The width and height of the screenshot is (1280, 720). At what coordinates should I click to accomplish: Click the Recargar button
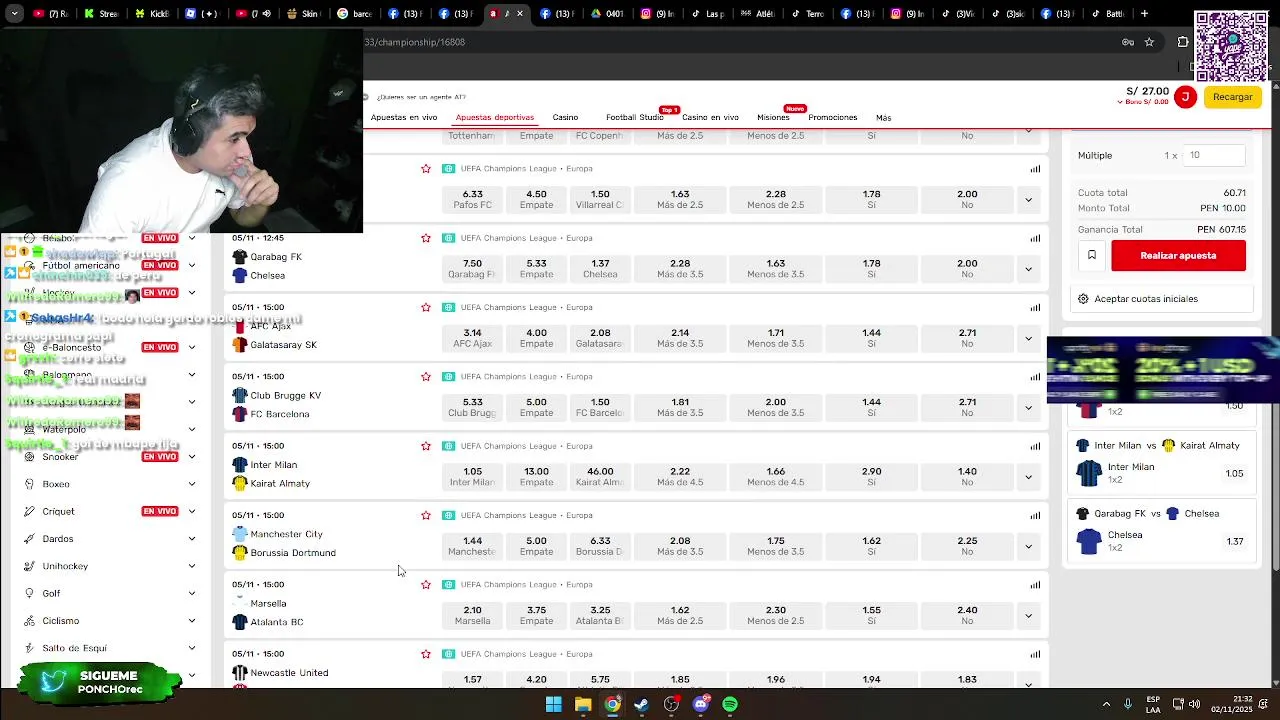click(1232, 97)
